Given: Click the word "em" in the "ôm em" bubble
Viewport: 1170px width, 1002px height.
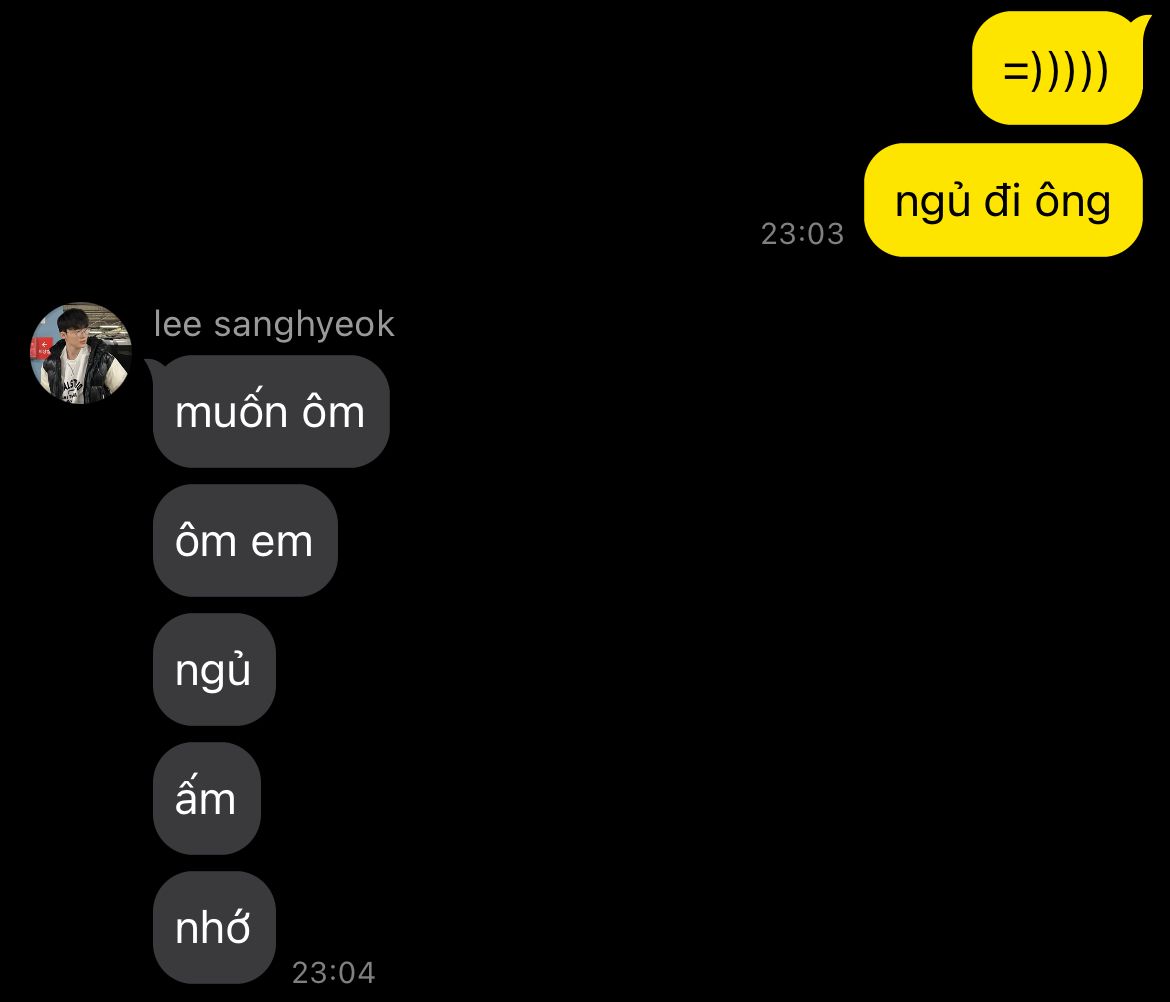Looking at the screenshot, I should [282, 542].
